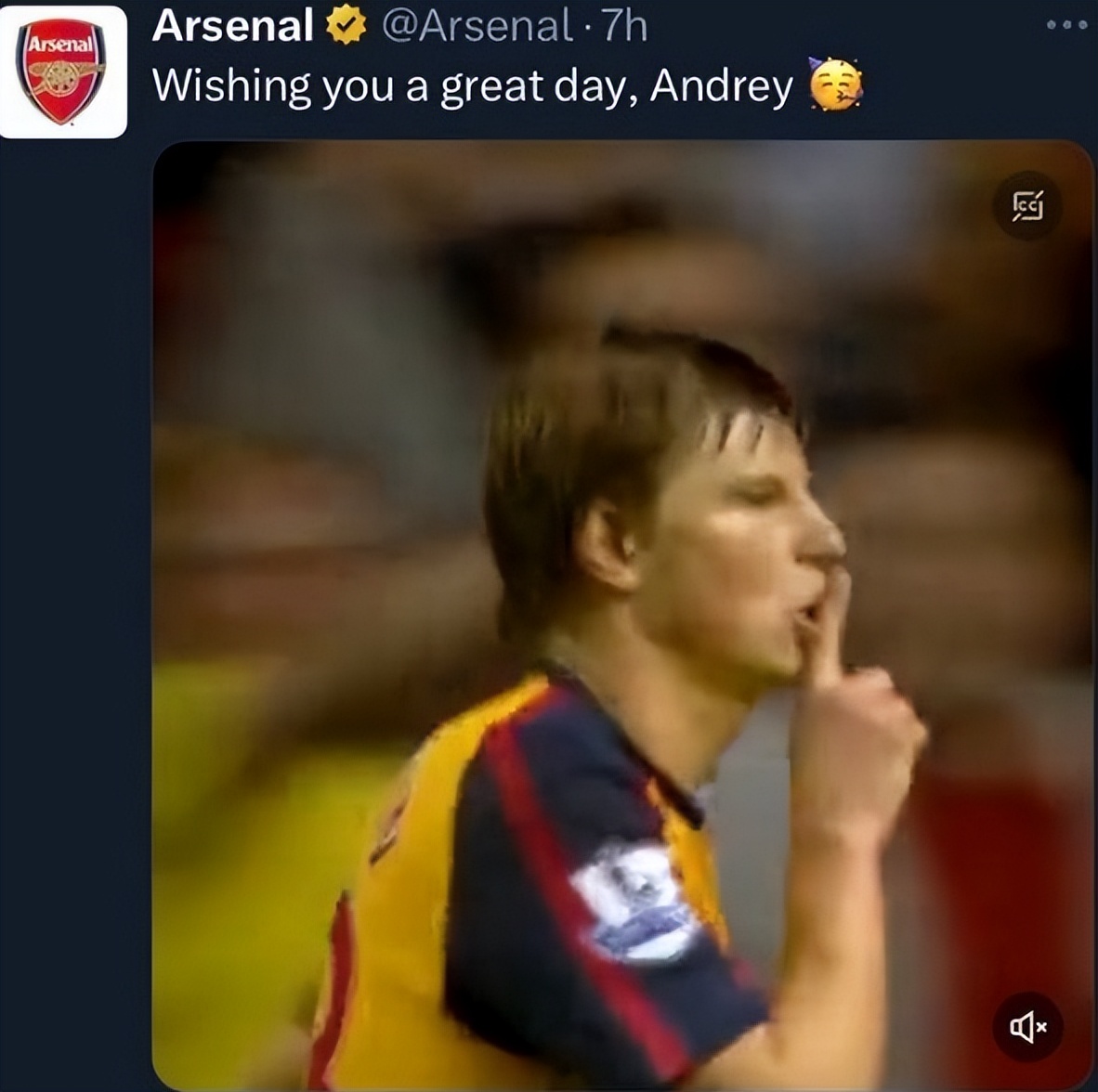Image resolution: width=1098 pixels, height=1092 pixels.
Task: Unmute the video with the speaker icon
Action: [x=1026, y=1026]
